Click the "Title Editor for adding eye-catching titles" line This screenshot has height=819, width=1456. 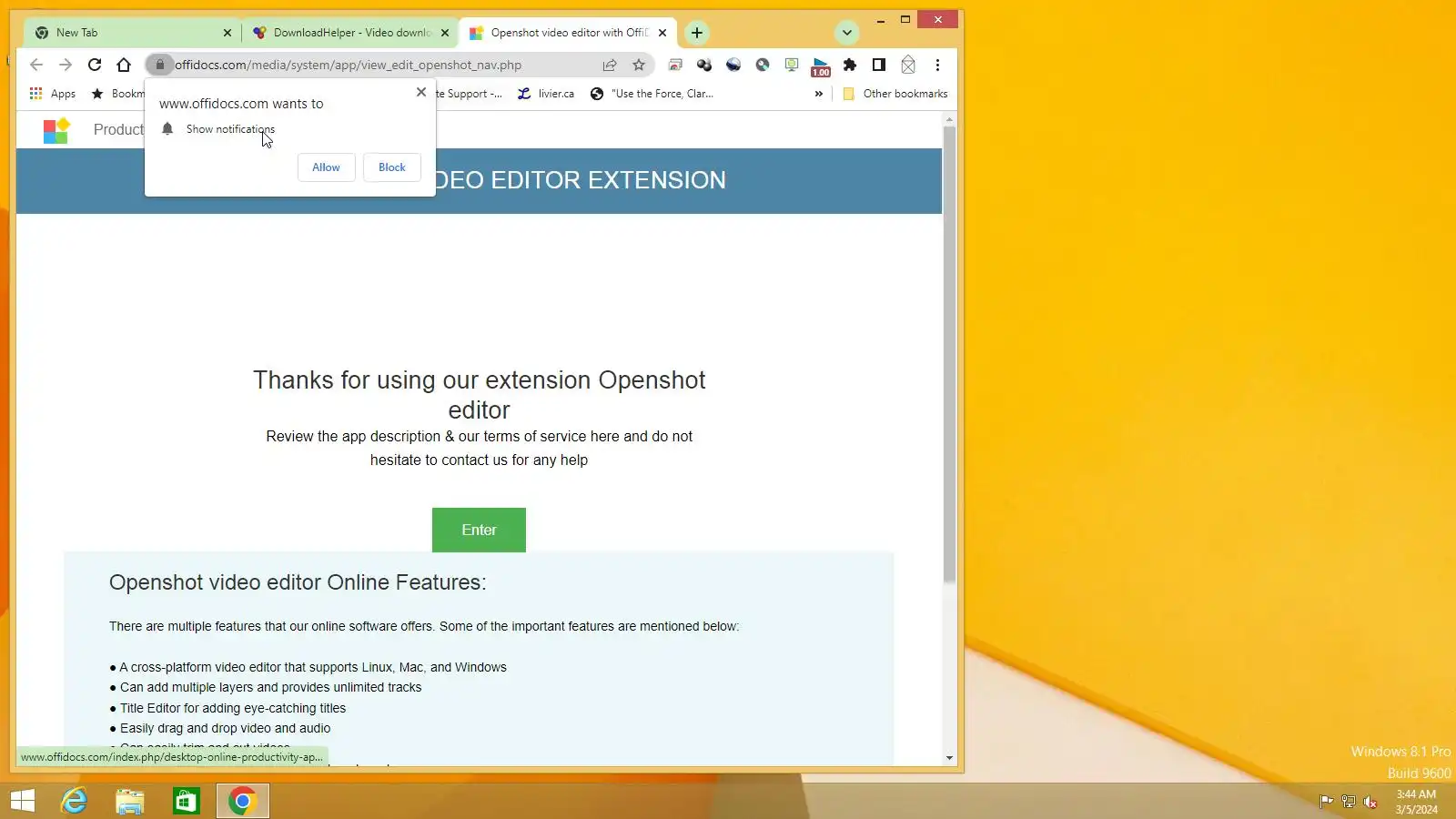pos(227,708)
